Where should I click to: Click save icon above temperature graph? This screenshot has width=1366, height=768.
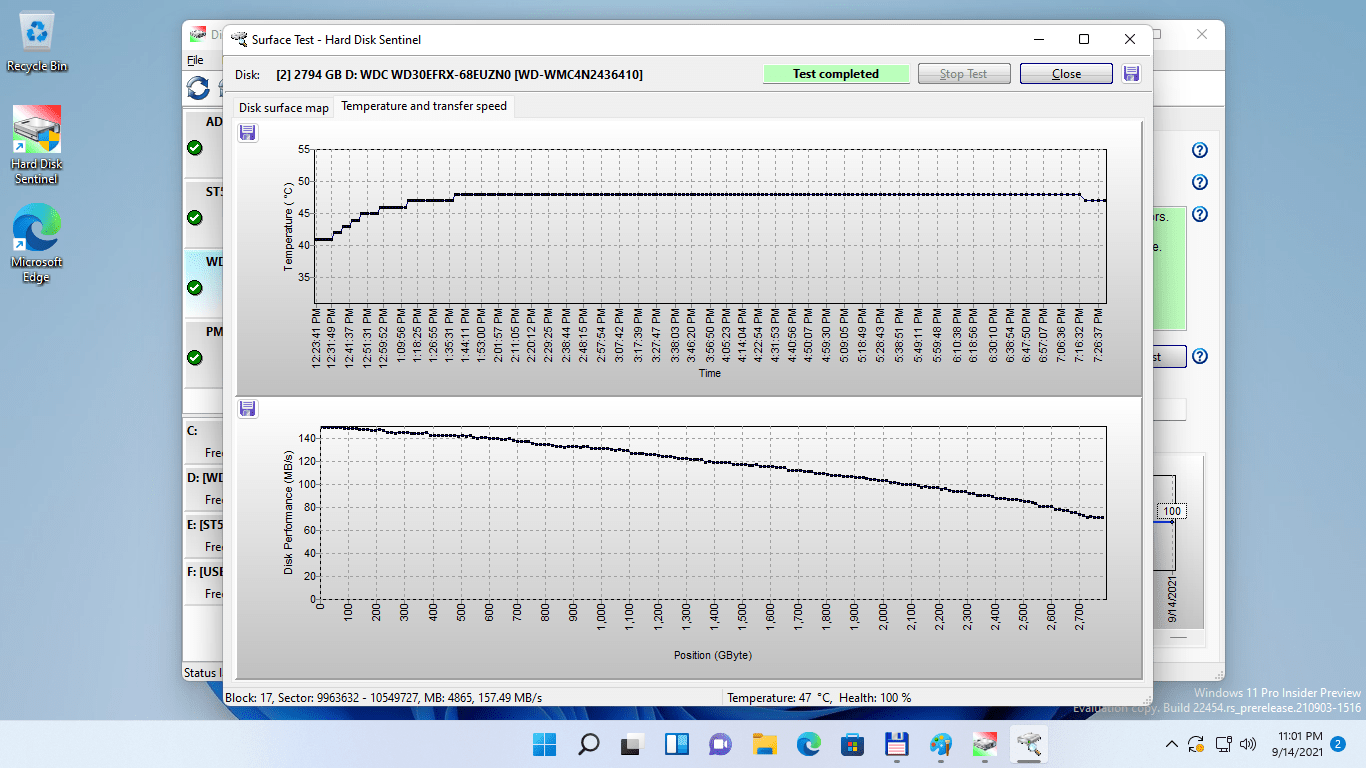[x=248, y=133]
